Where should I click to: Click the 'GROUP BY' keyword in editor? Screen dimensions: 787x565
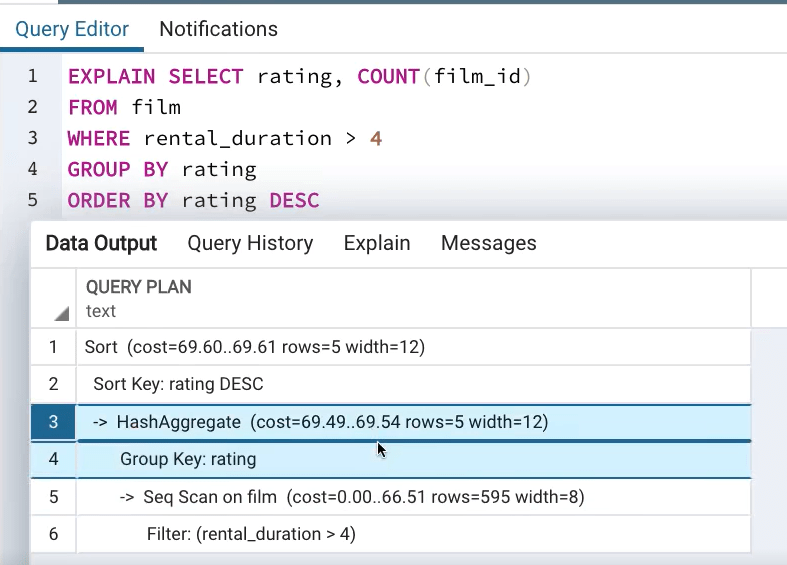pos(118,170)
